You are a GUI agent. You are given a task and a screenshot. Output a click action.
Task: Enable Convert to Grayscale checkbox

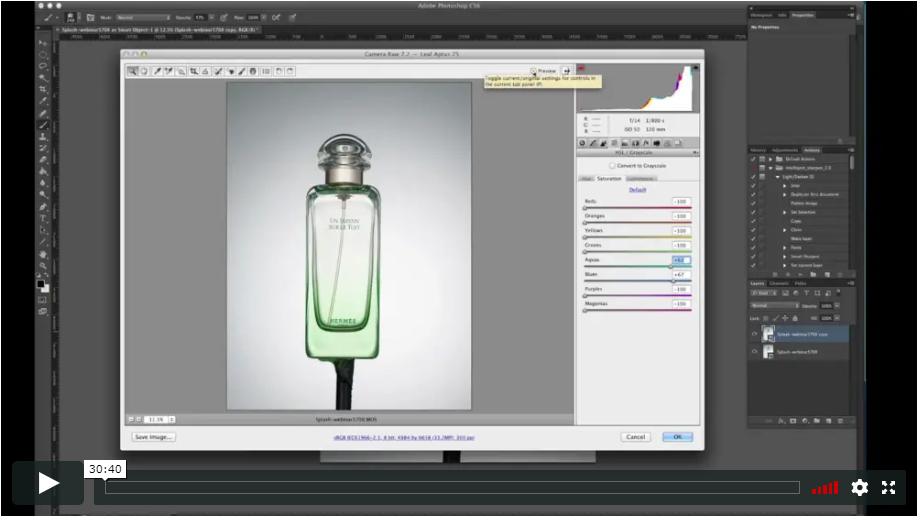coord(612,166)
